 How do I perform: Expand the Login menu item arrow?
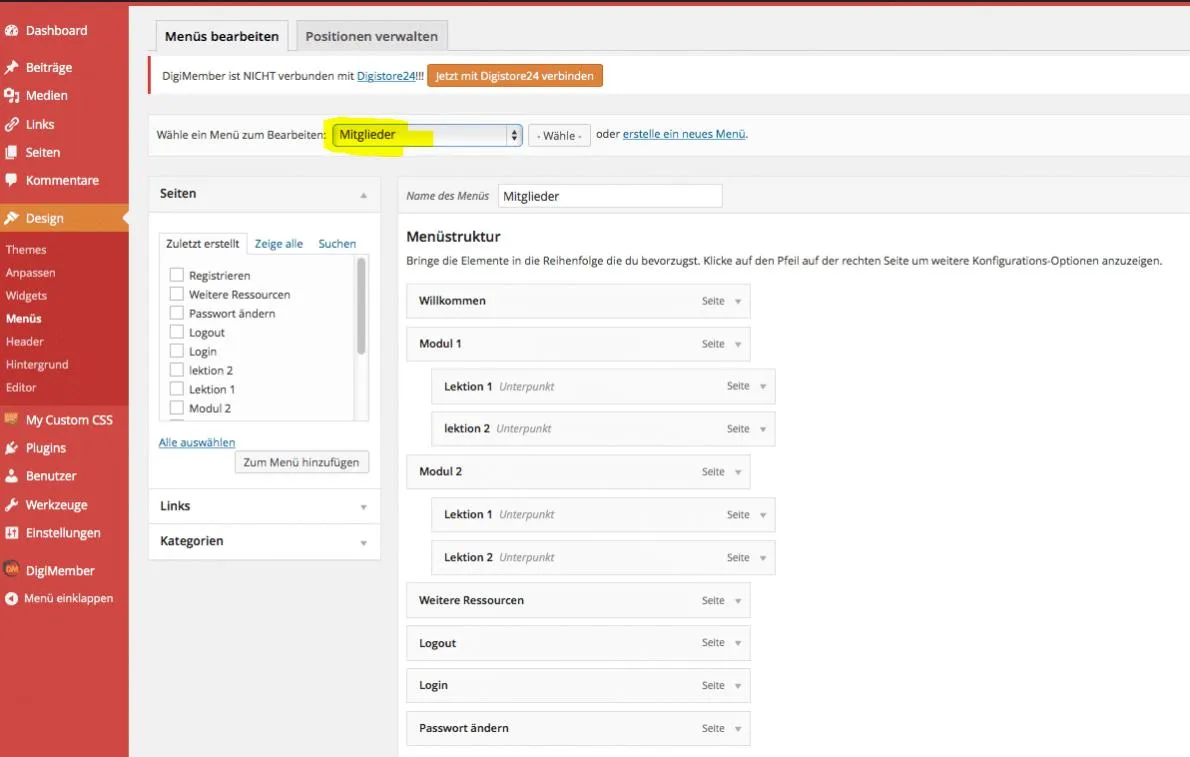(738, 686)
